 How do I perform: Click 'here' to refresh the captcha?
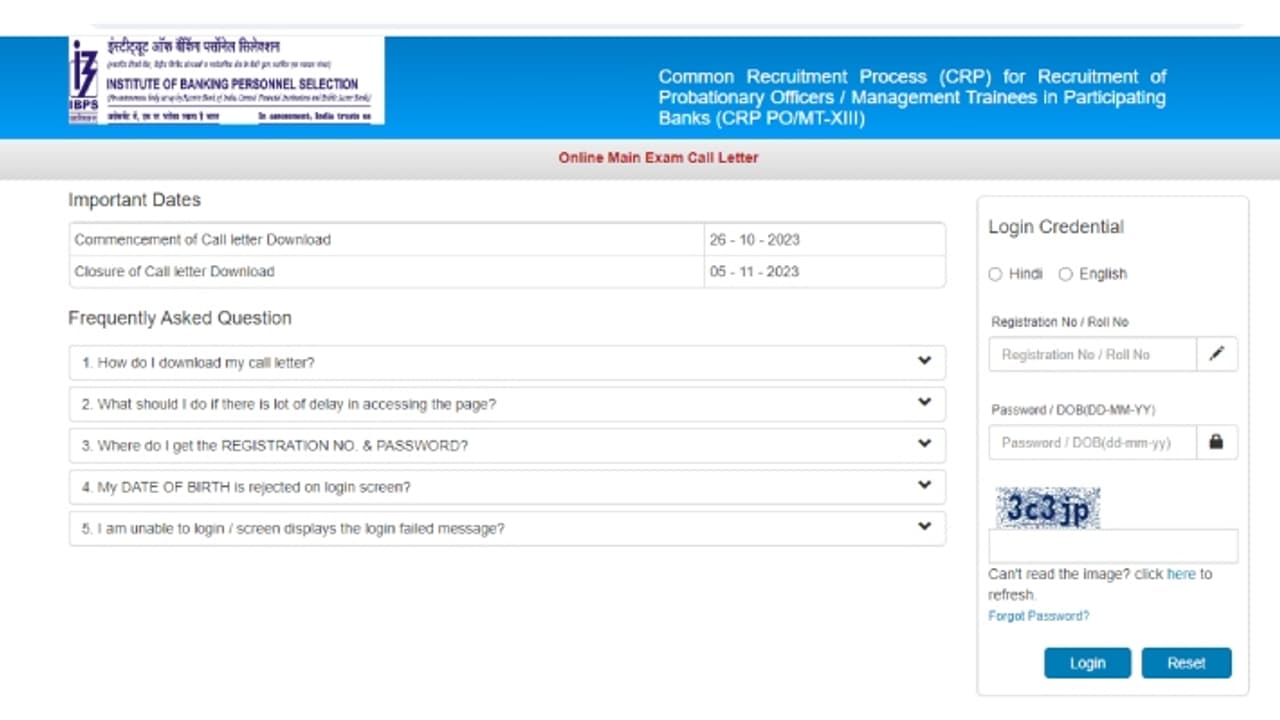(1181, 574)
